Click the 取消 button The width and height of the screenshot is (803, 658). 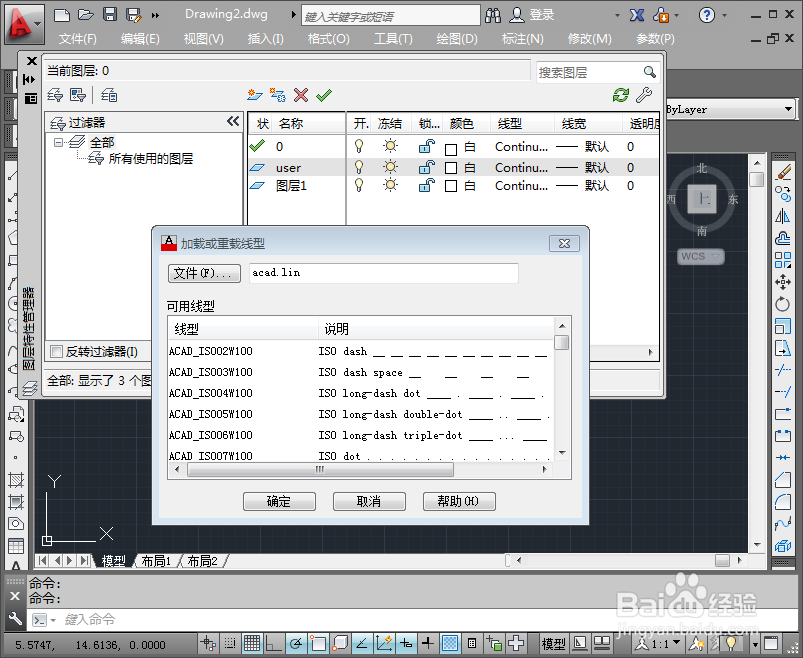369,501
